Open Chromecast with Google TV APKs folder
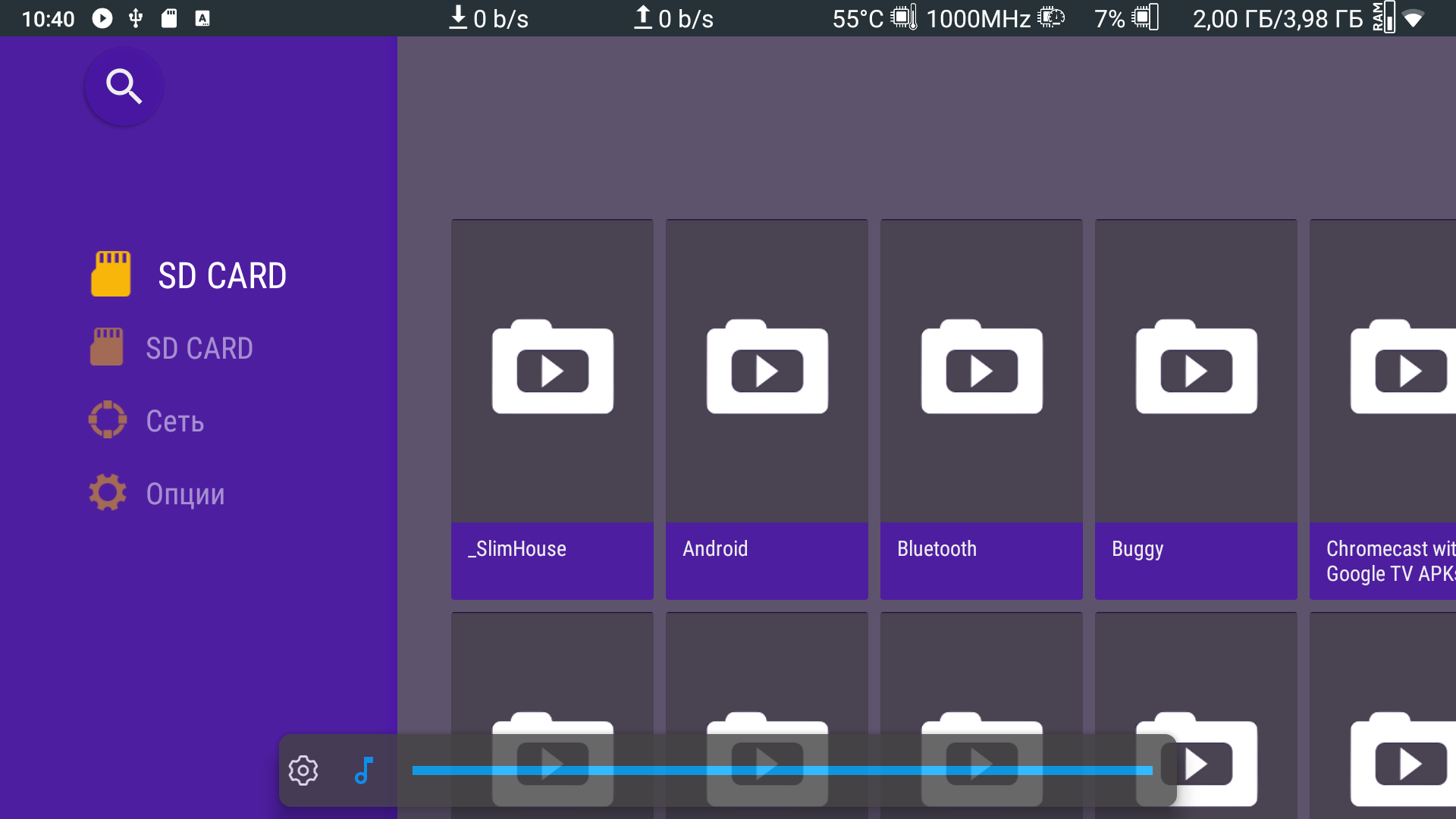 [1384, 409]
